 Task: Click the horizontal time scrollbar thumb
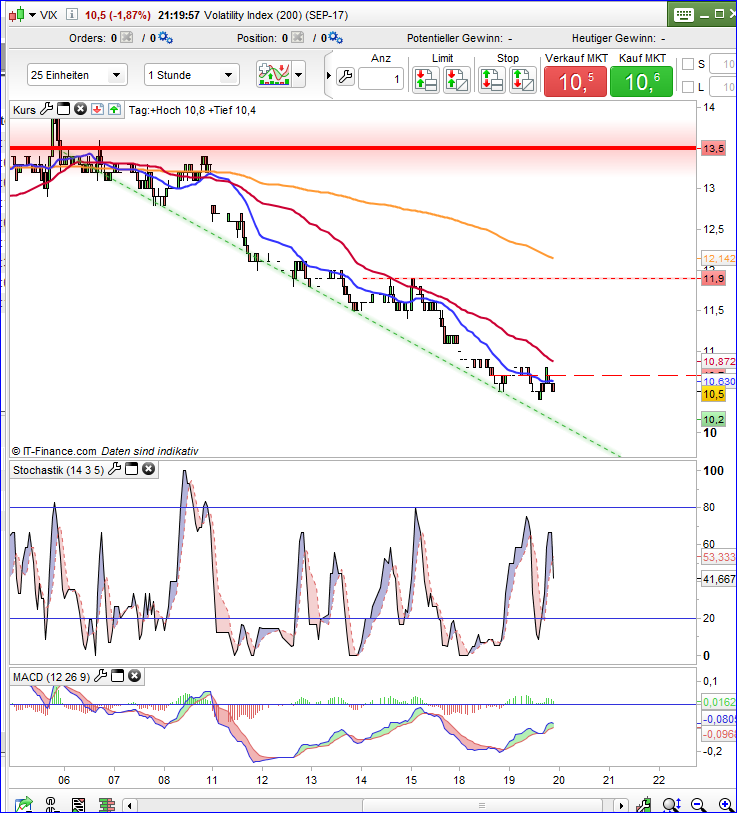tap(482, 806)
